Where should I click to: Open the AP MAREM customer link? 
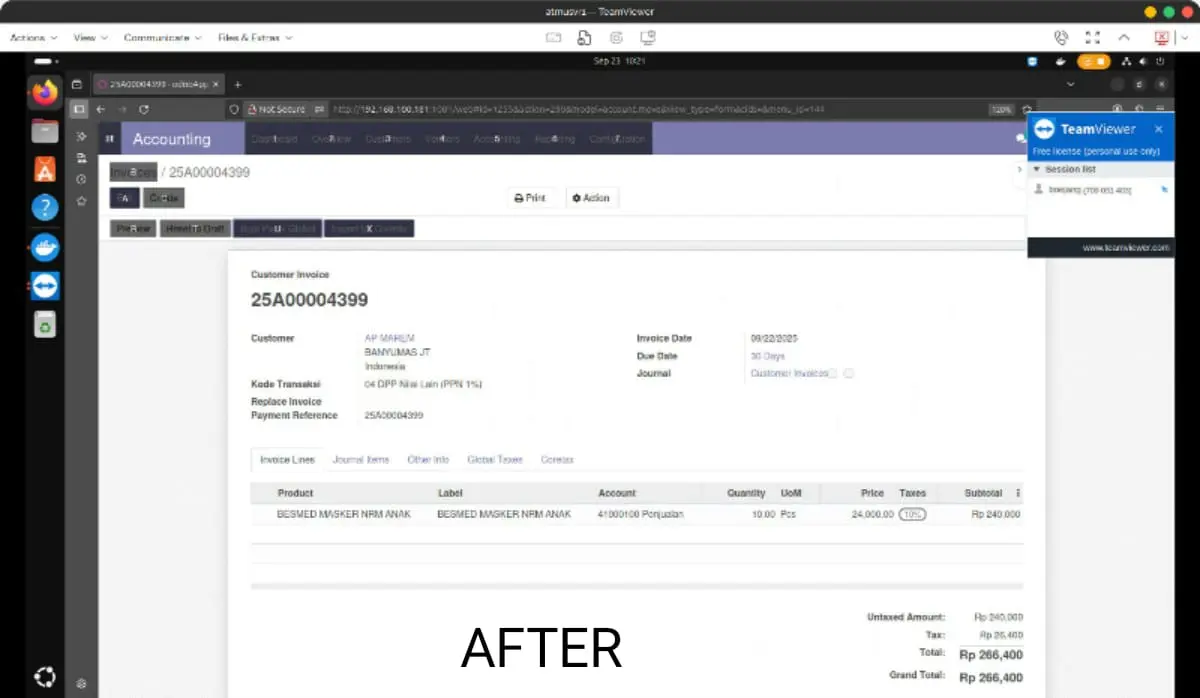tap(389, 338)
